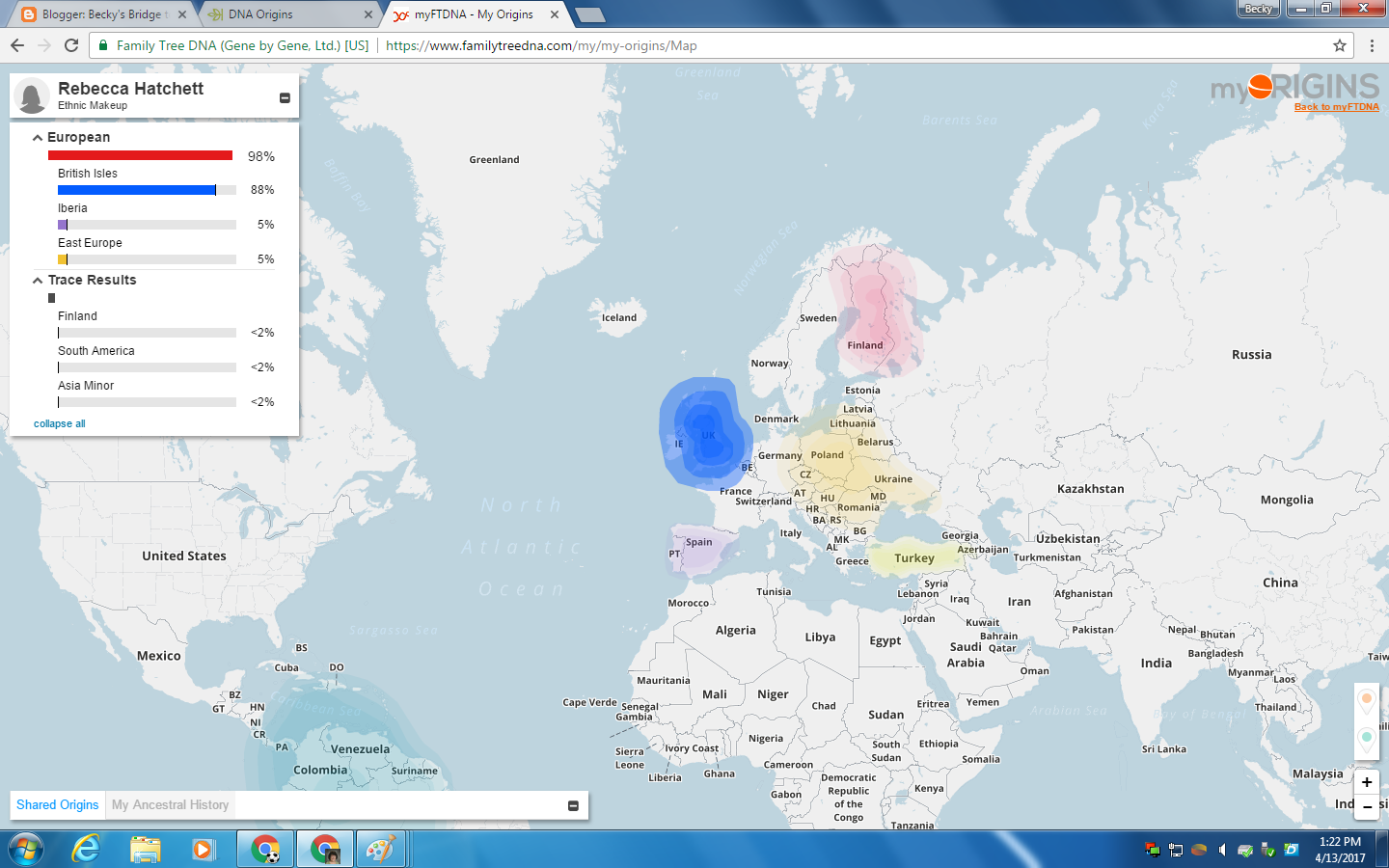Screen dimensions: 1389x868
Task: Click the green secure padlock icon
Action: pyautogui.click(x=103, y=45)
